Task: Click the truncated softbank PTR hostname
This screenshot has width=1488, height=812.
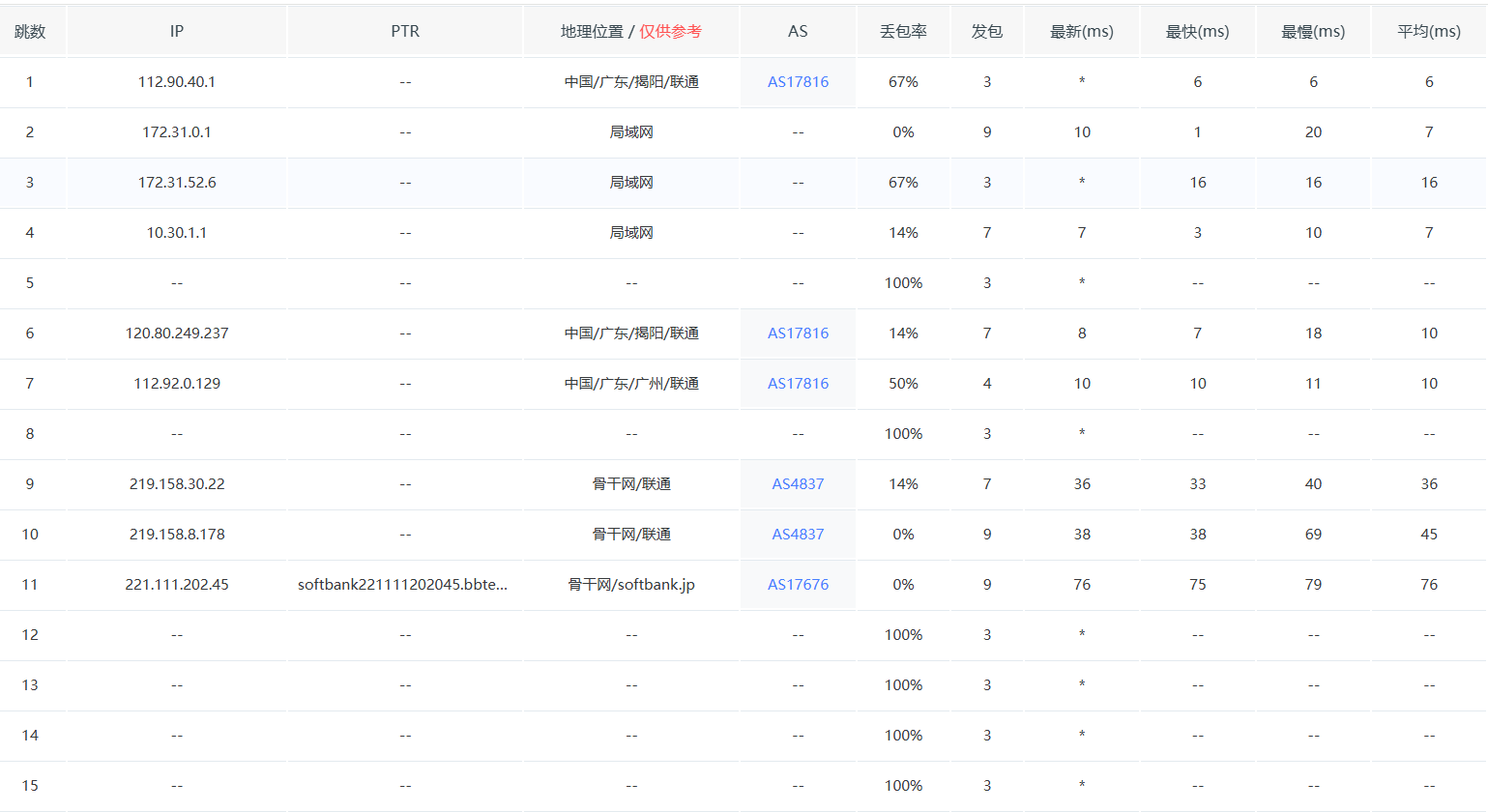Action: point(402,585)
